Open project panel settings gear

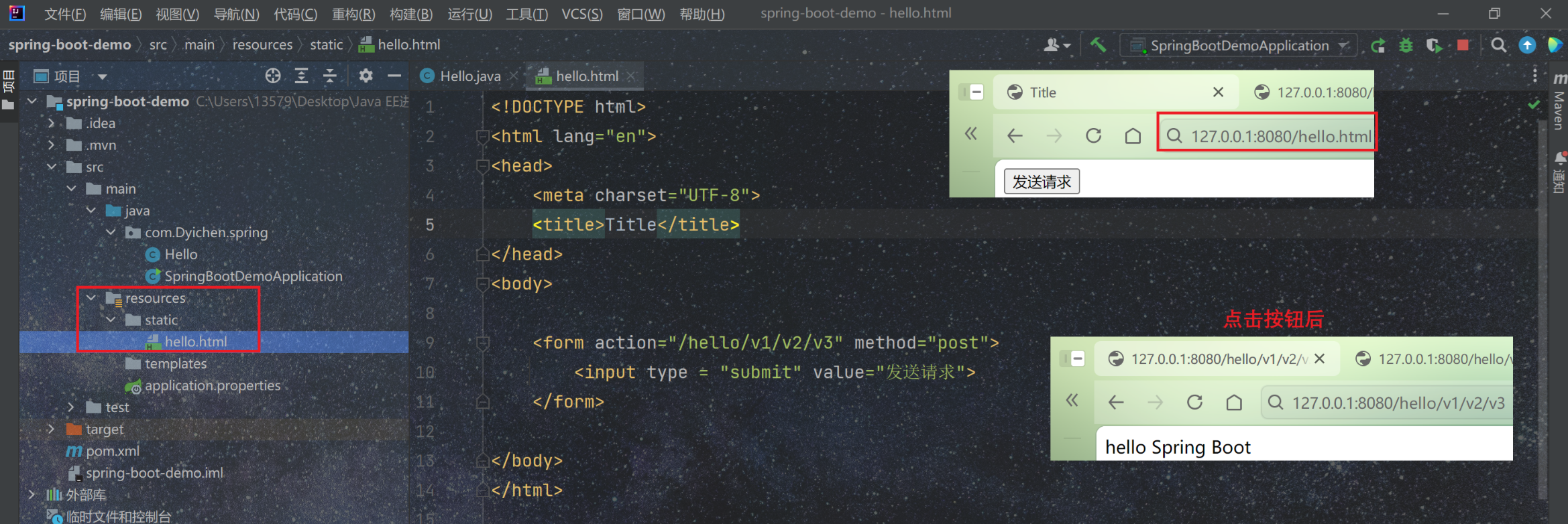366,76
